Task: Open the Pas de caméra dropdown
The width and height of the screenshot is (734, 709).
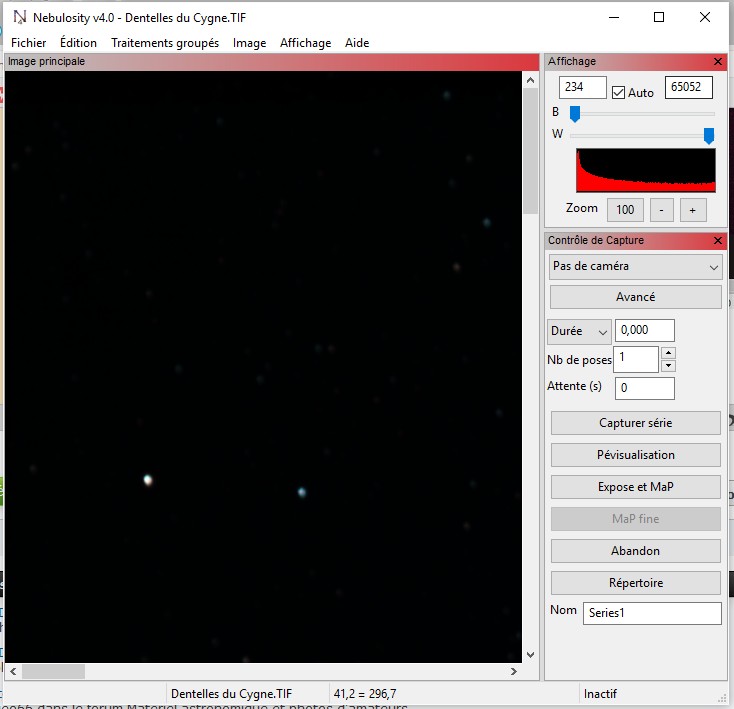Action: (635, 267)
